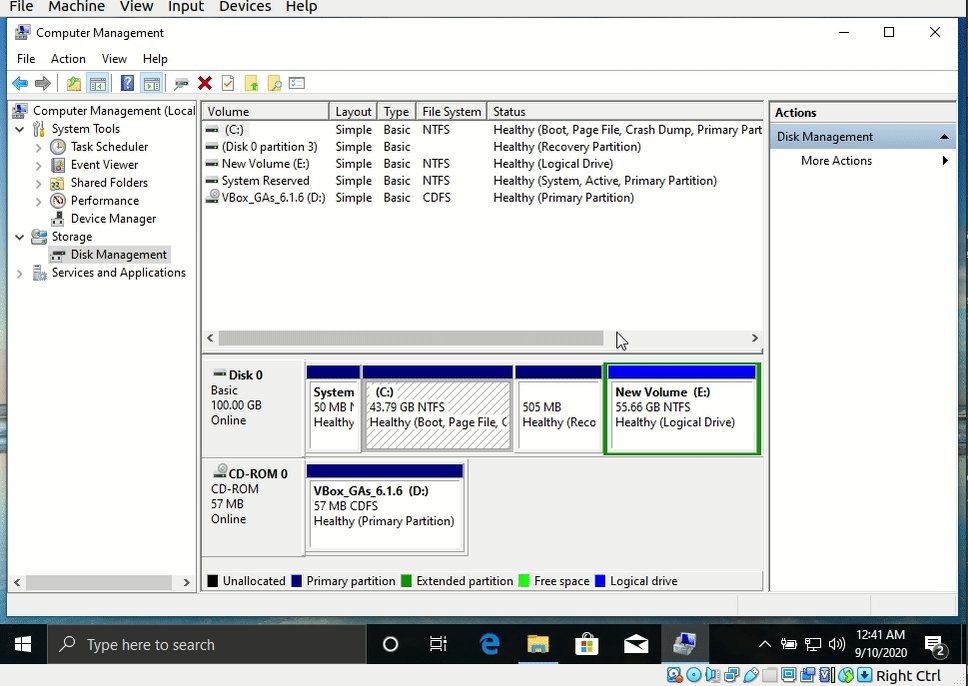Viewport: 968px width, 686px height.
Task: Click the black Unallocated legend swatch
Action: point(212,581)
